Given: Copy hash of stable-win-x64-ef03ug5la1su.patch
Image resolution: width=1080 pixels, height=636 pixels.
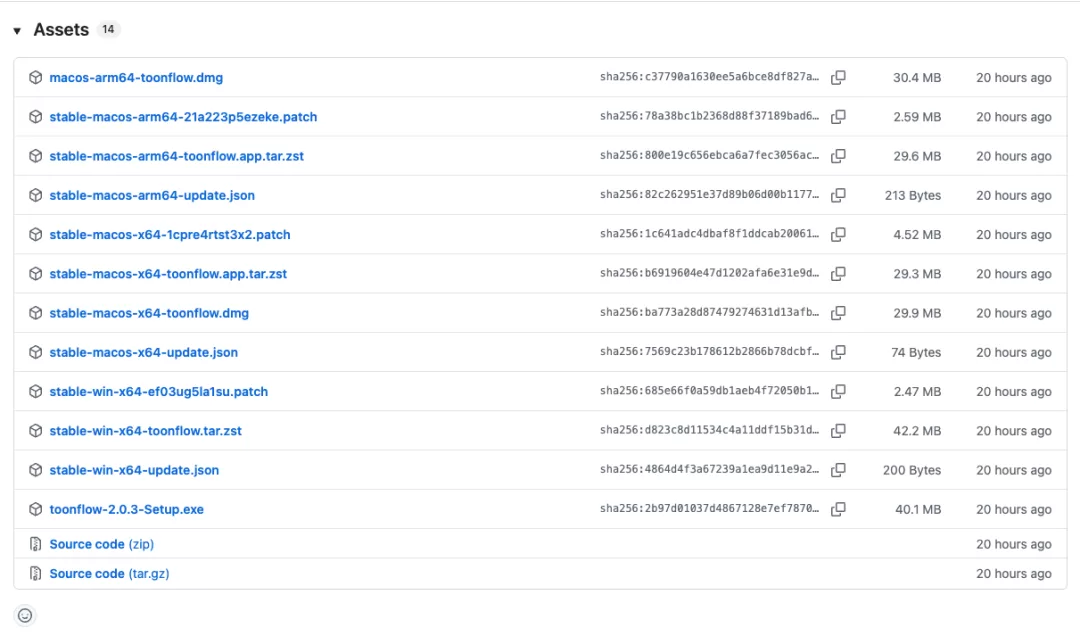Looking at the screenshot, I should [x=838, y=391].
